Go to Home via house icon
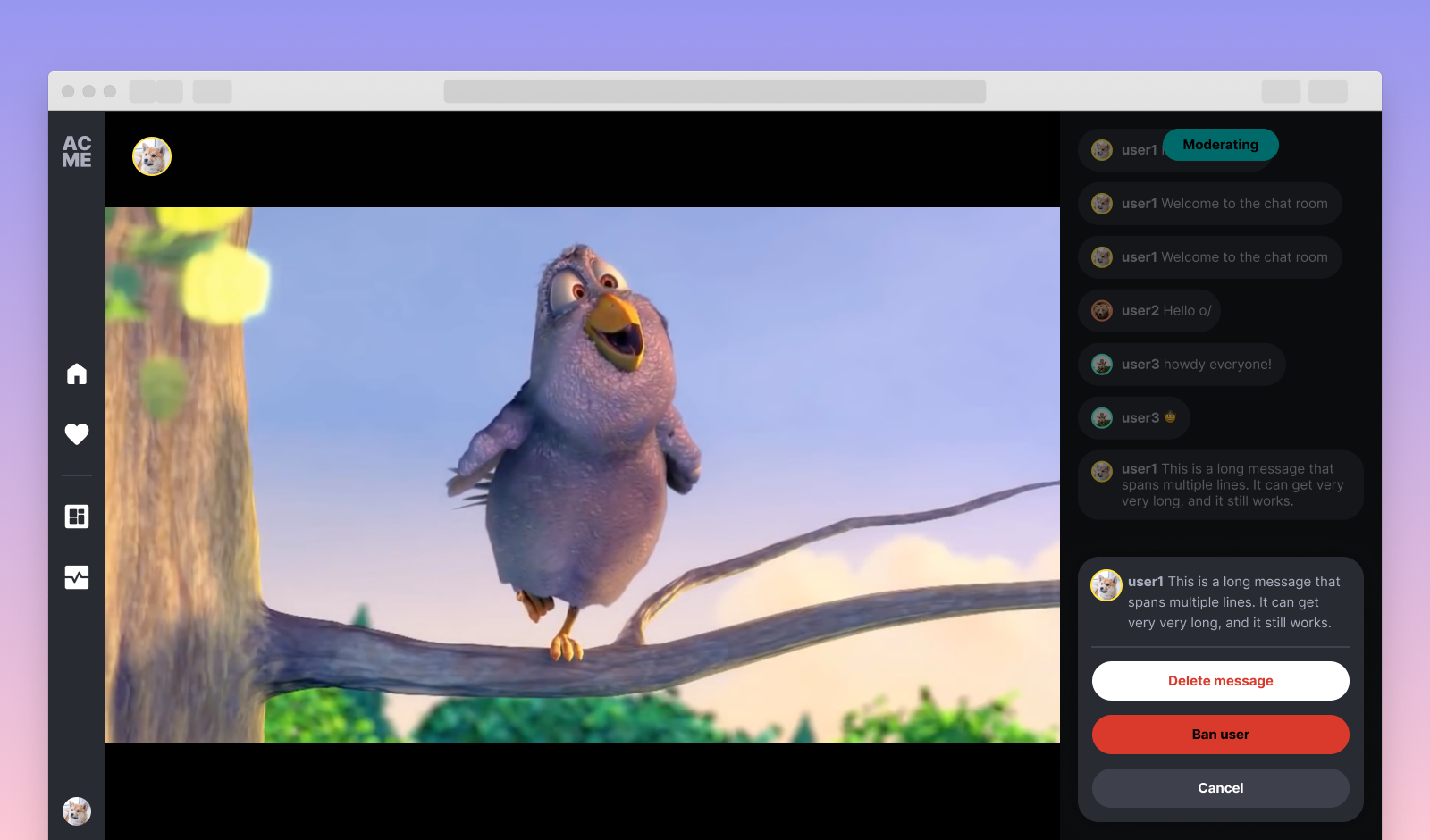The width and height of the screenshot is (1430, 840). [77, 374]
